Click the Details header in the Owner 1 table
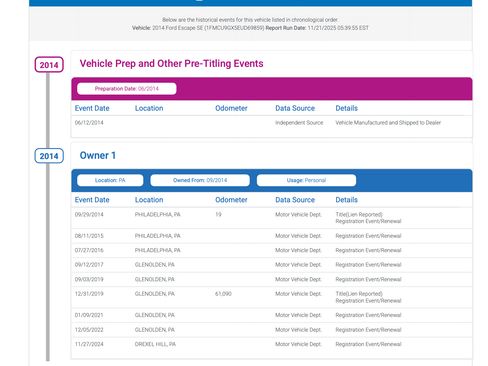 (x=346, y=200)
